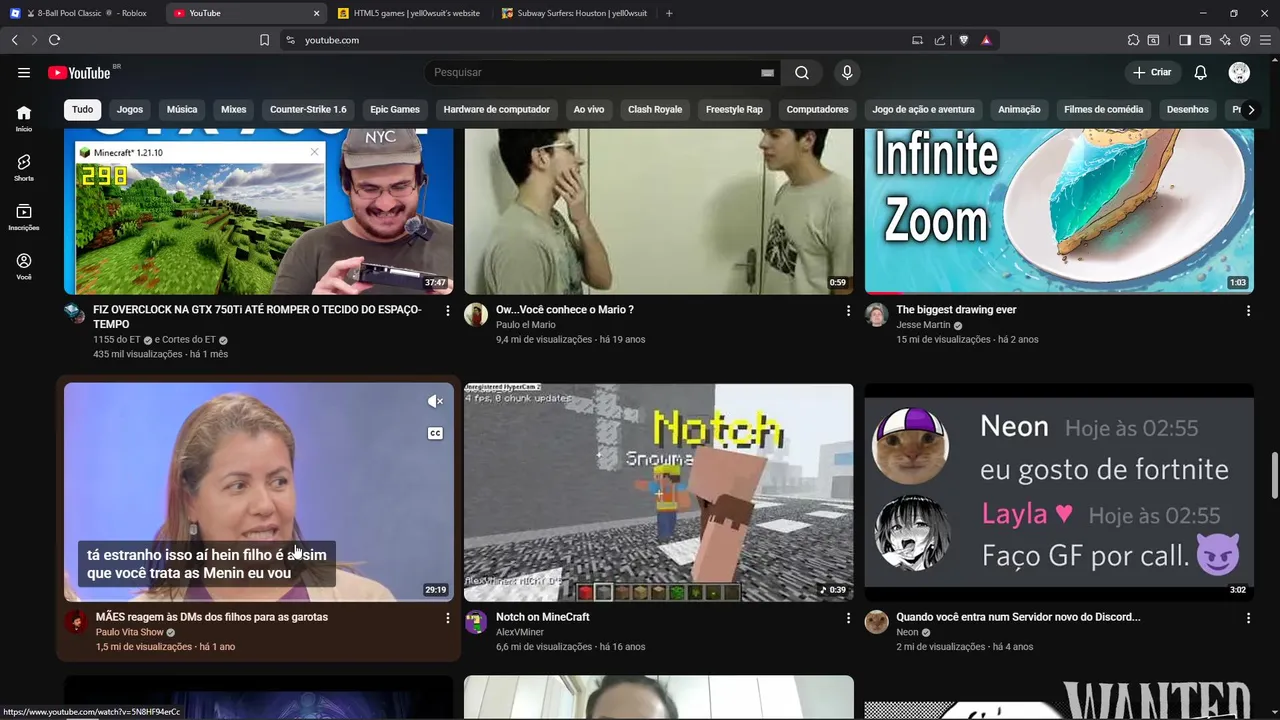Open the Paulo Vita Show channel link

coord(130,632)
